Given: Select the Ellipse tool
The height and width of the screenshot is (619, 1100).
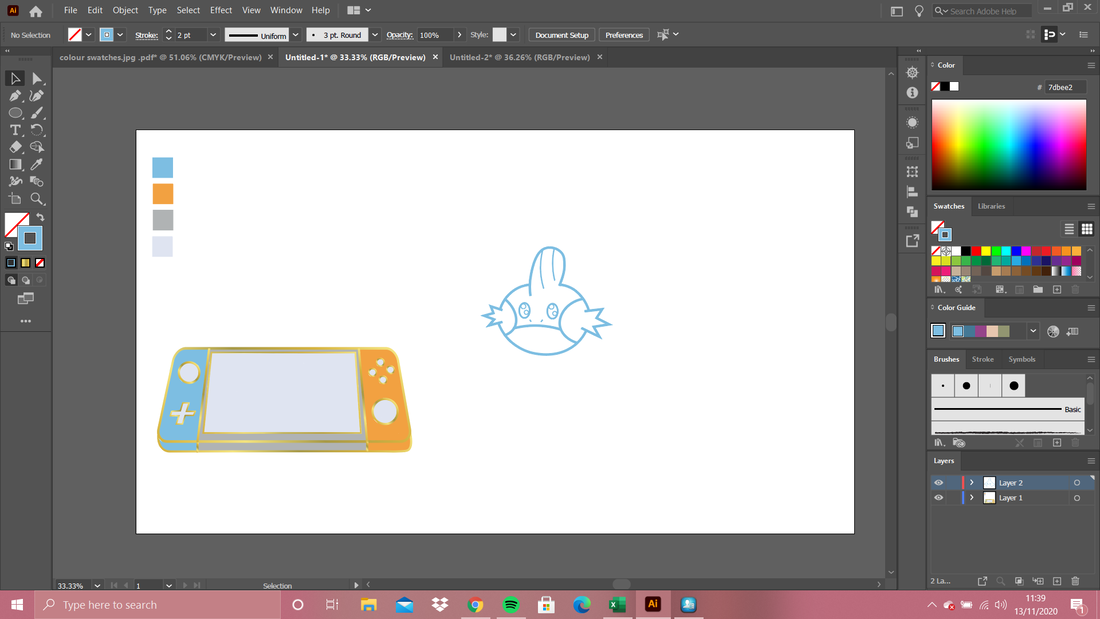Looking at the screenshot, I should (15, 113).
